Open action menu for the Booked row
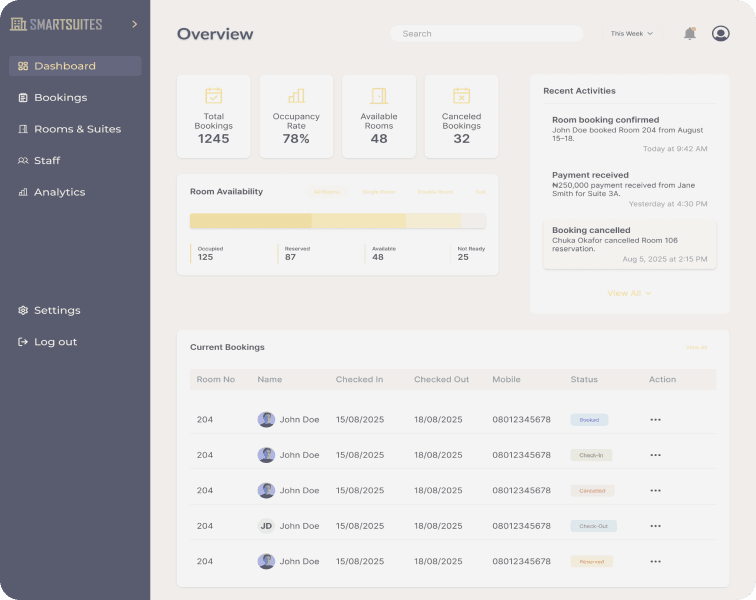This screenshot has width=756, height=600. pyautogui.click(x=655, y=420)
